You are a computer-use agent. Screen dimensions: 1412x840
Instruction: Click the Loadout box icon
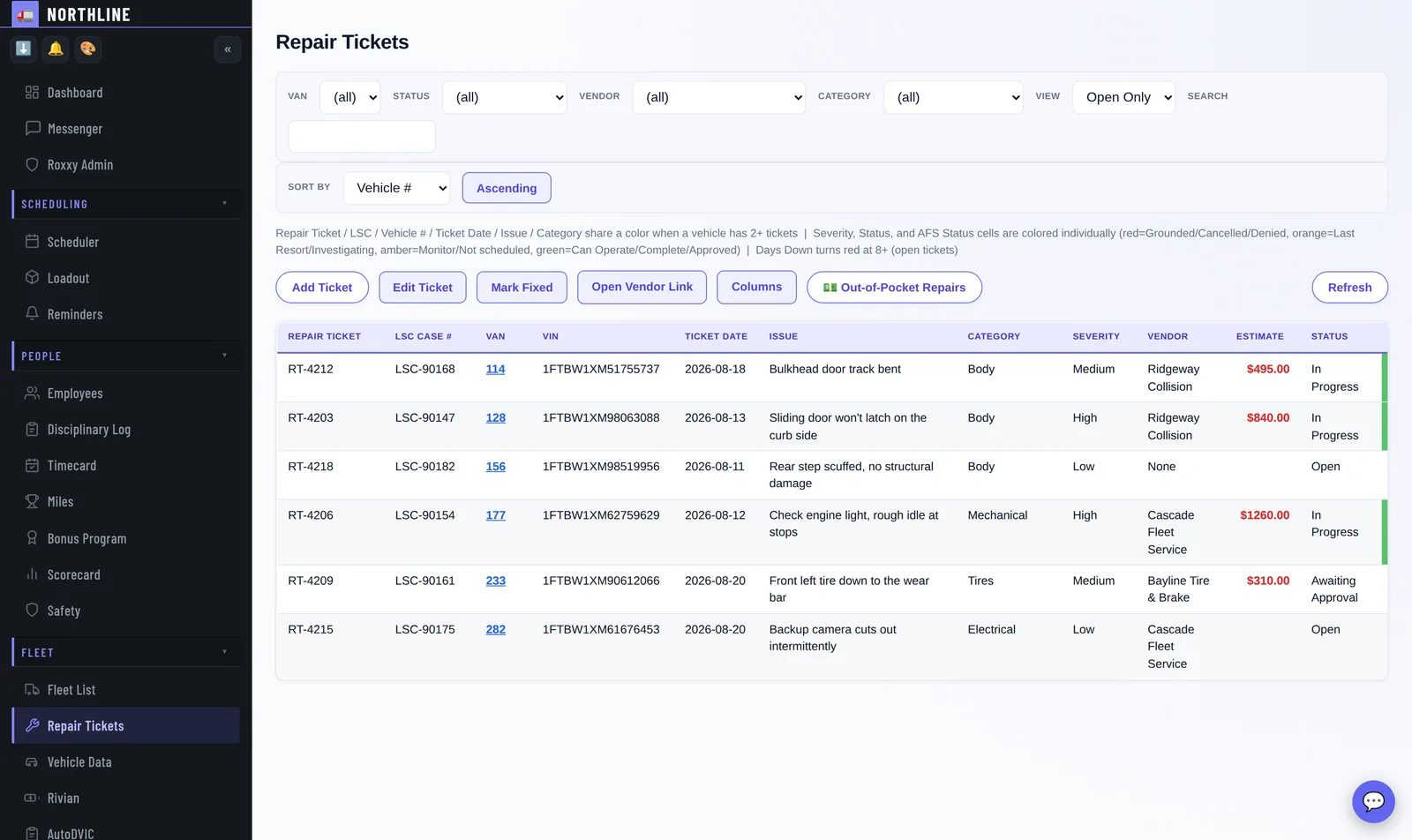pyautogui.click(x=33, y=278)
